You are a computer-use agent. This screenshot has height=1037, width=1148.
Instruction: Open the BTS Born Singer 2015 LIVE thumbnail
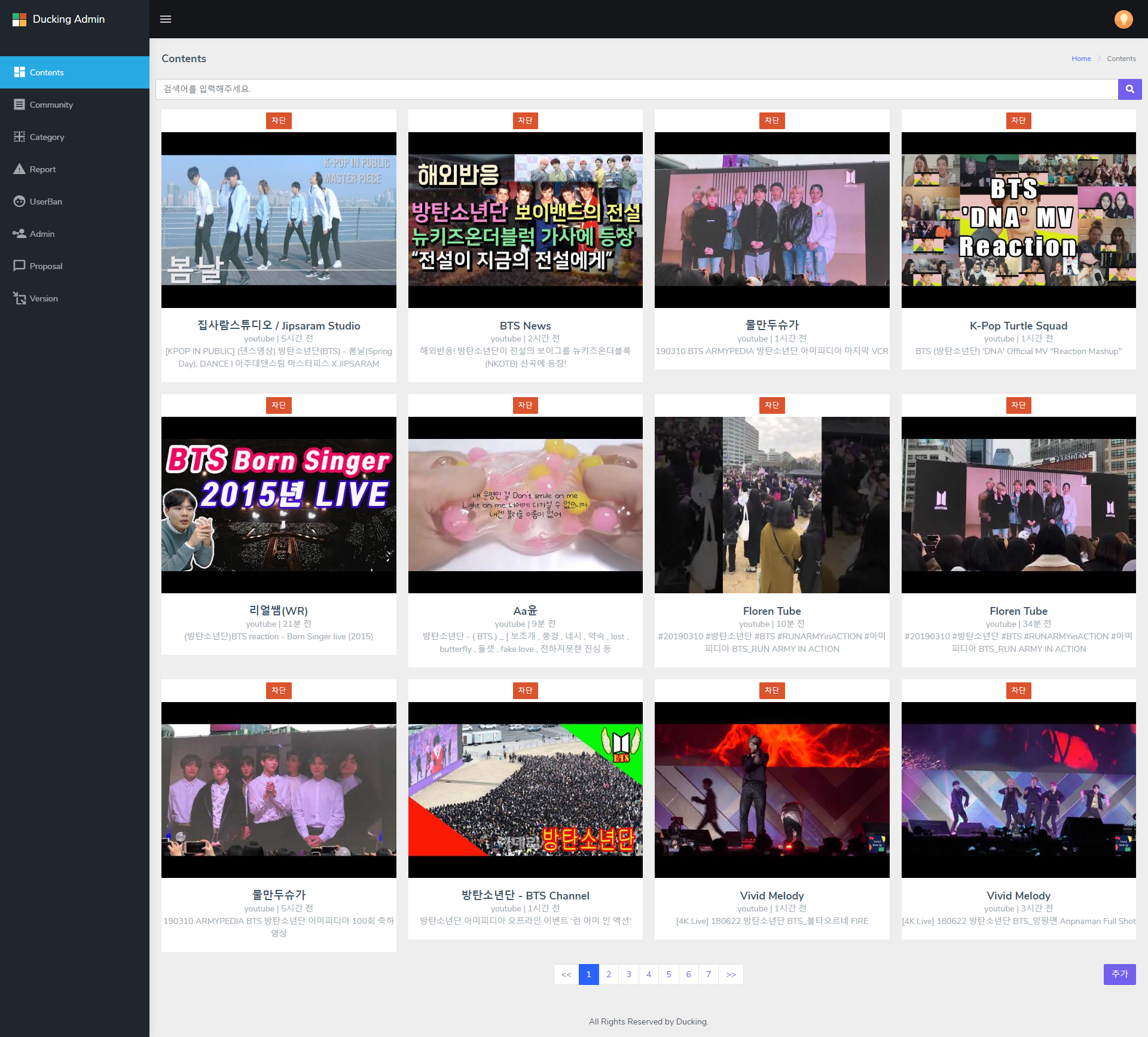pos(279,505)
